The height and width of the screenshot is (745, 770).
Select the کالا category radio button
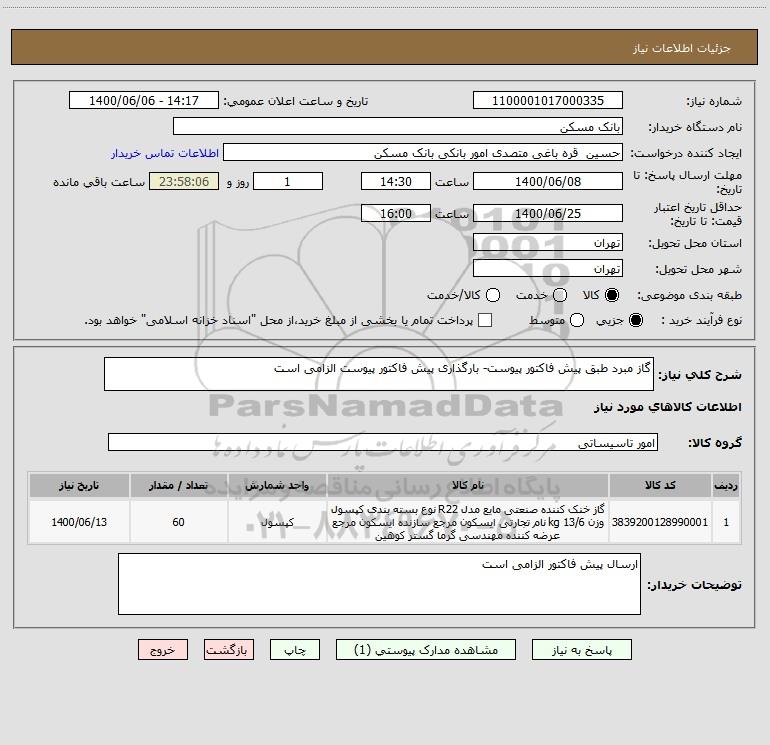(612, 295)
